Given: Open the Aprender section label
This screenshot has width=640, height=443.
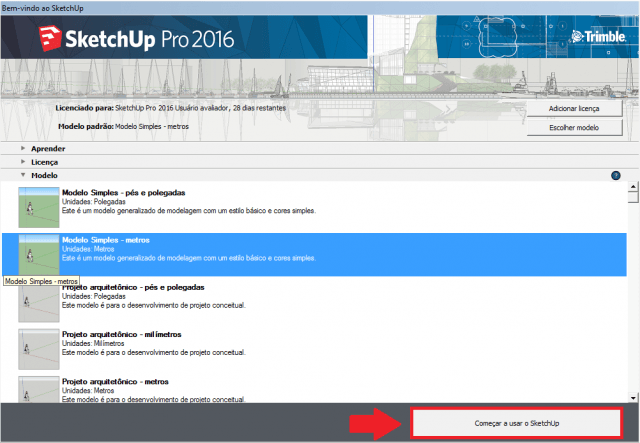Looking at the screenshot, I should click(x=48, y=149).
